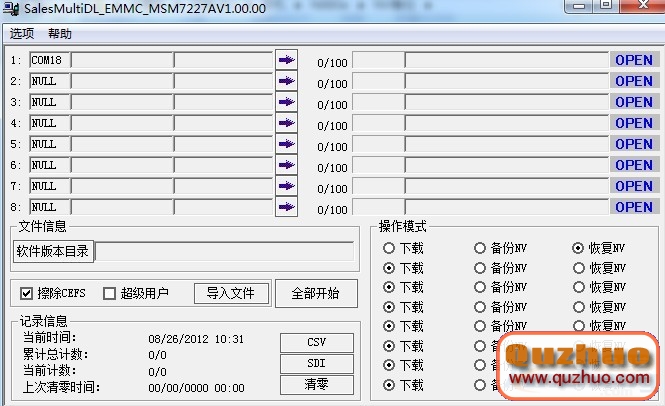Select 恢复NV radio in first mode row
The width and height of the screenshot is (665, 406).
click(578, 248)
